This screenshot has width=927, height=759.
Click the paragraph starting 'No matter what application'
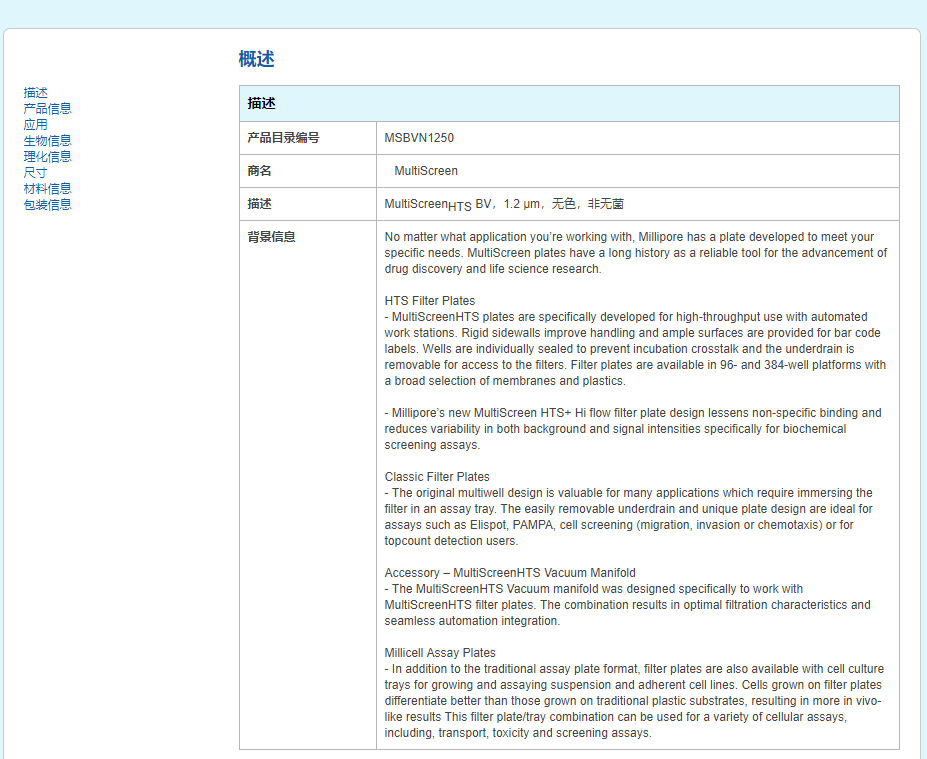(636, 253)
